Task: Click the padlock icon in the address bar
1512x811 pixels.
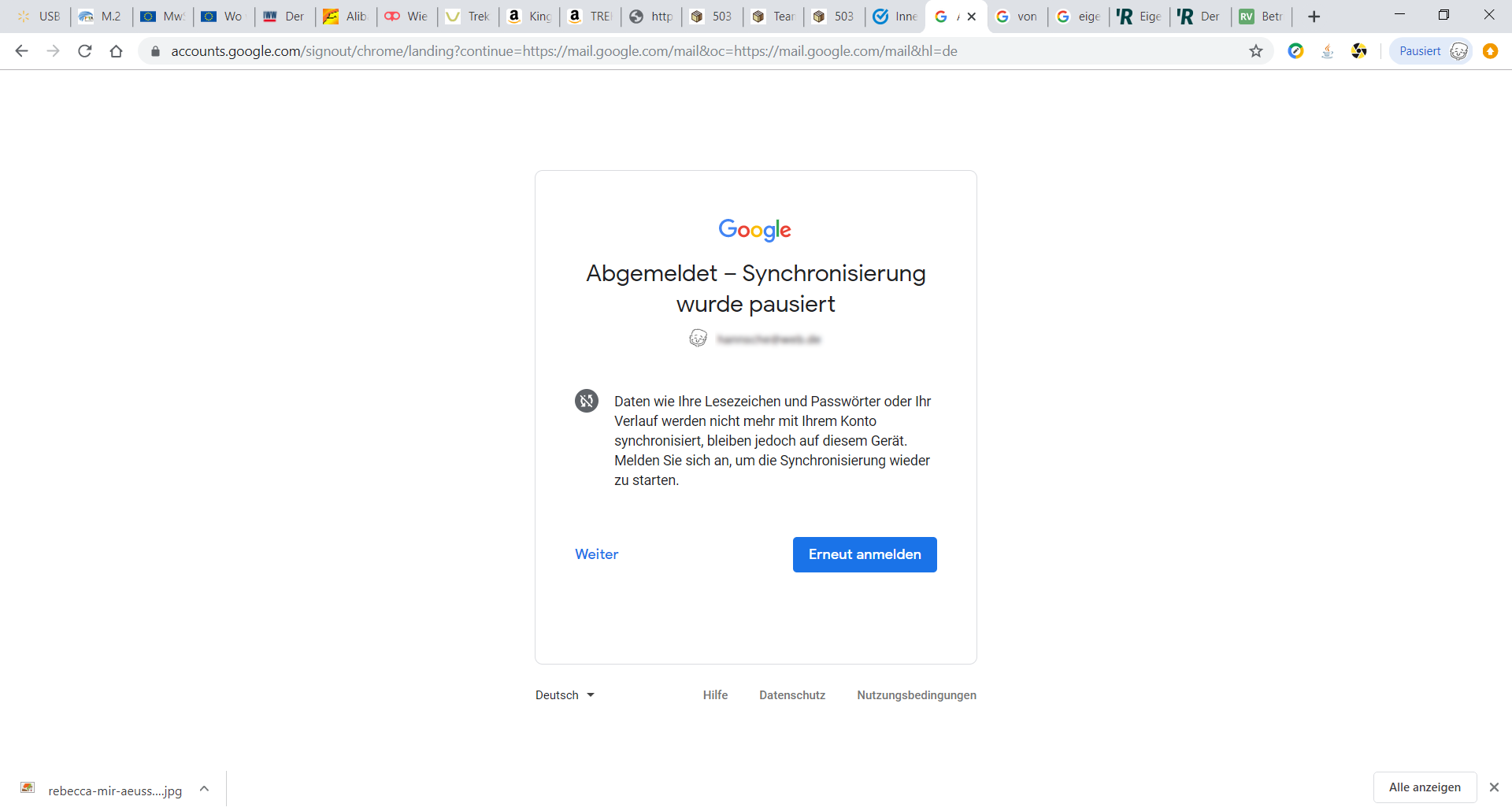Action: click(155, 51)
